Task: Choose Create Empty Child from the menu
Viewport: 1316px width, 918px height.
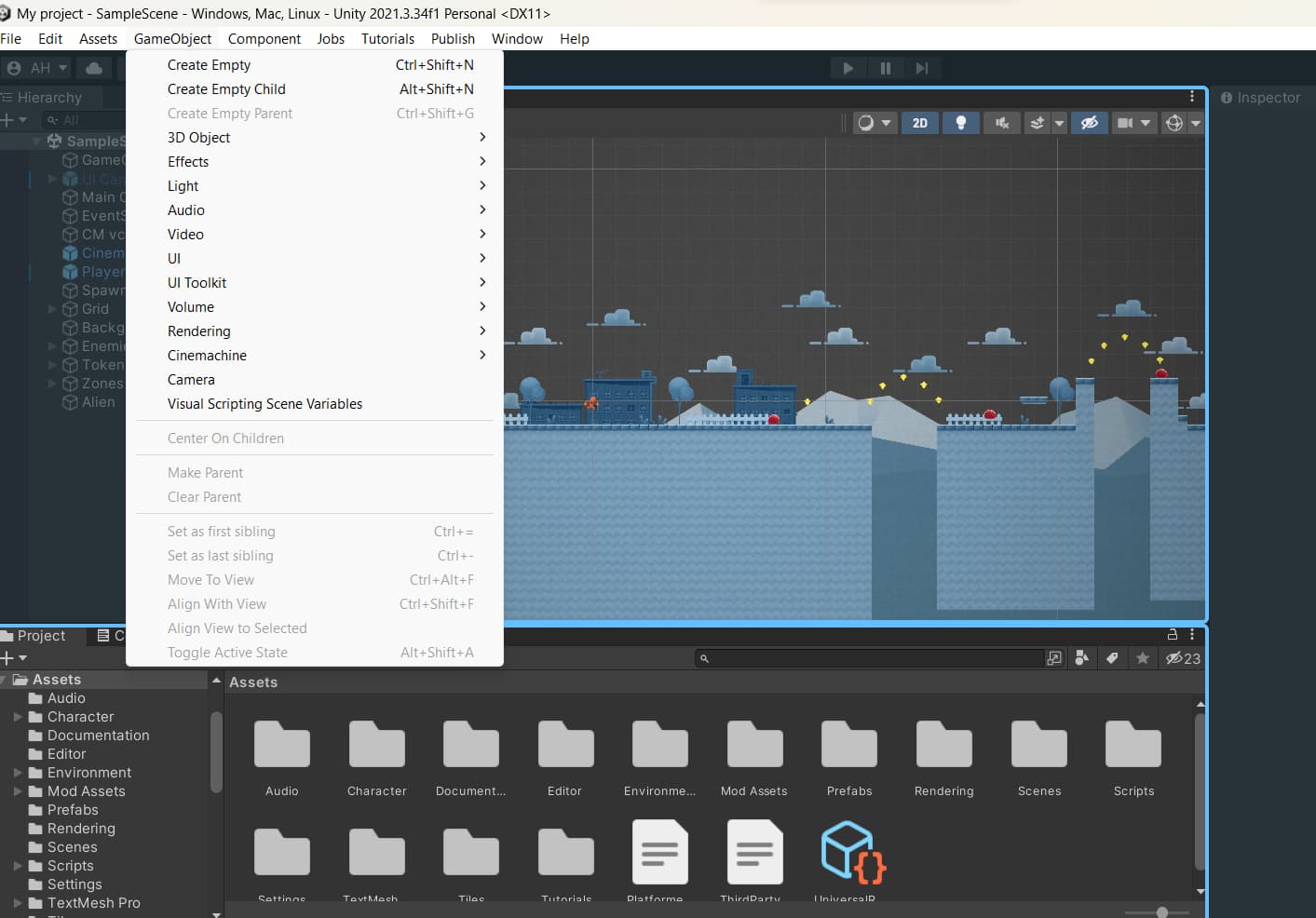Action: point(226,88)
